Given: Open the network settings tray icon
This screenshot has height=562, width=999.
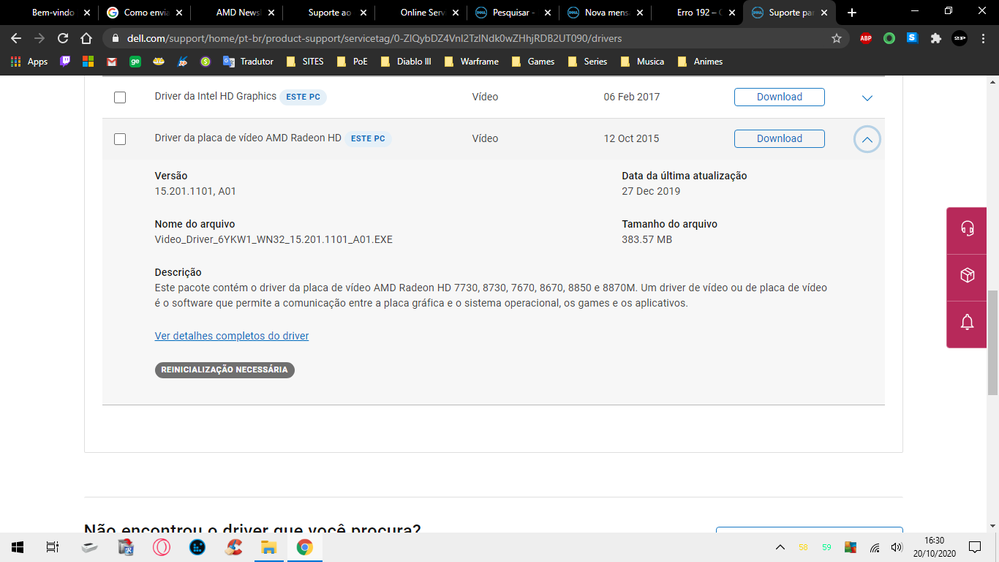Looking at the screenshot, I should point(874,547).
